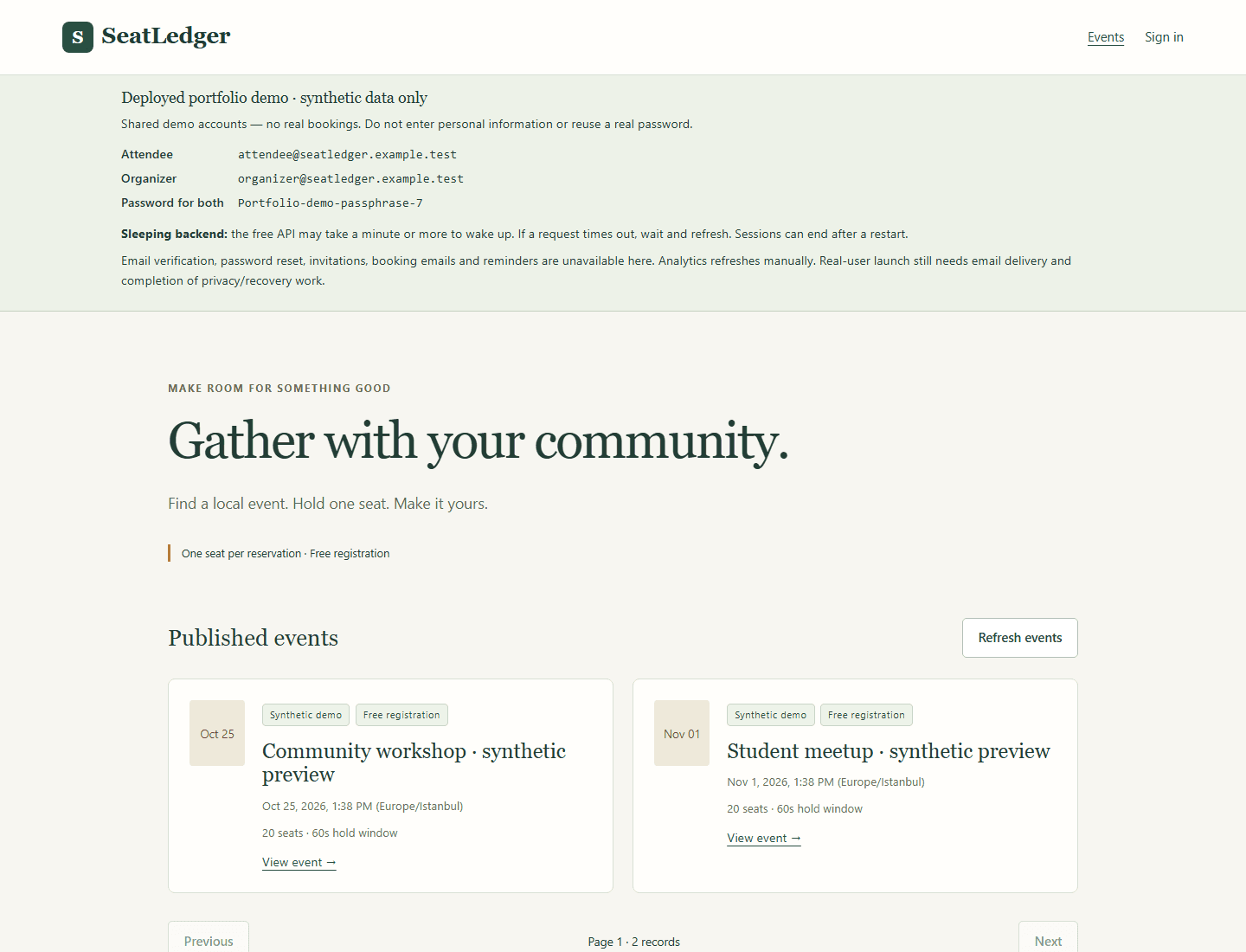Open the Sign in page
1246x952 pixels.
(x=1164, y=37)
